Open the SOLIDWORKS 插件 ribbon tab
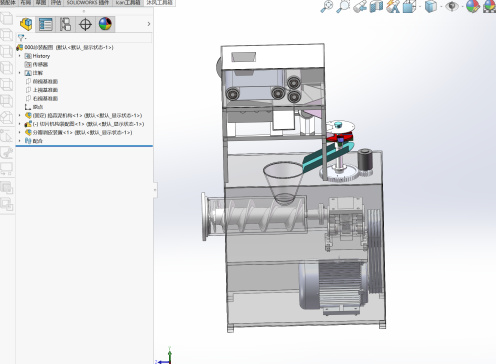This screenshot has height=364, width=496. (x=88, y=3)
